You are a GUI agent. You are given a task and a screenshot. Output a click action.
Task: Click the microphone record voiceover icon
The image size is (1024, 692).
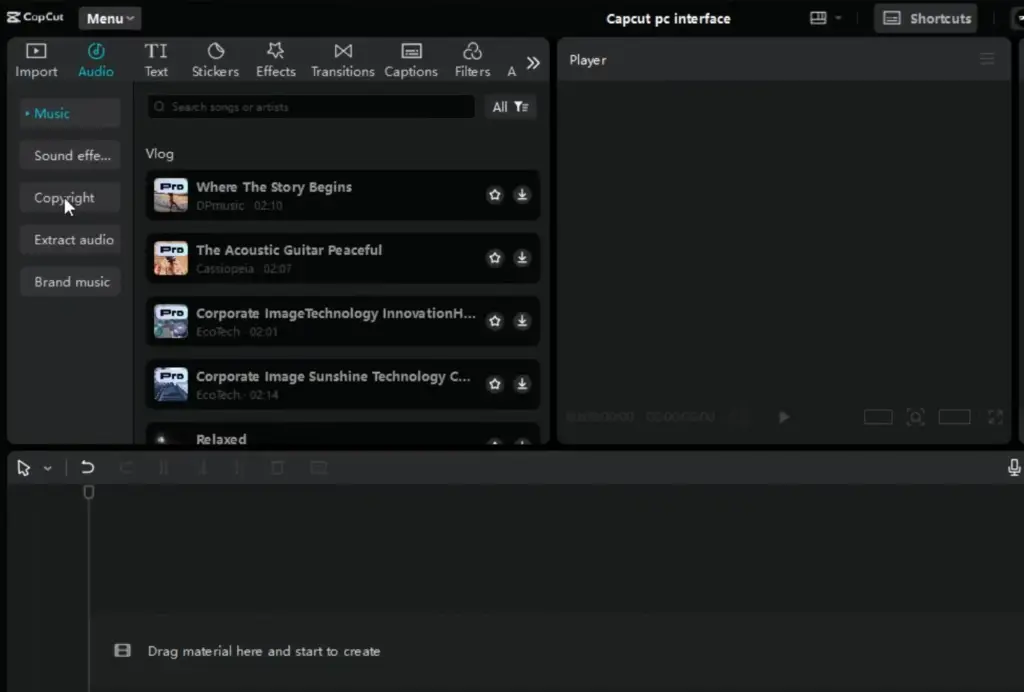click(x=1014, y=468)
